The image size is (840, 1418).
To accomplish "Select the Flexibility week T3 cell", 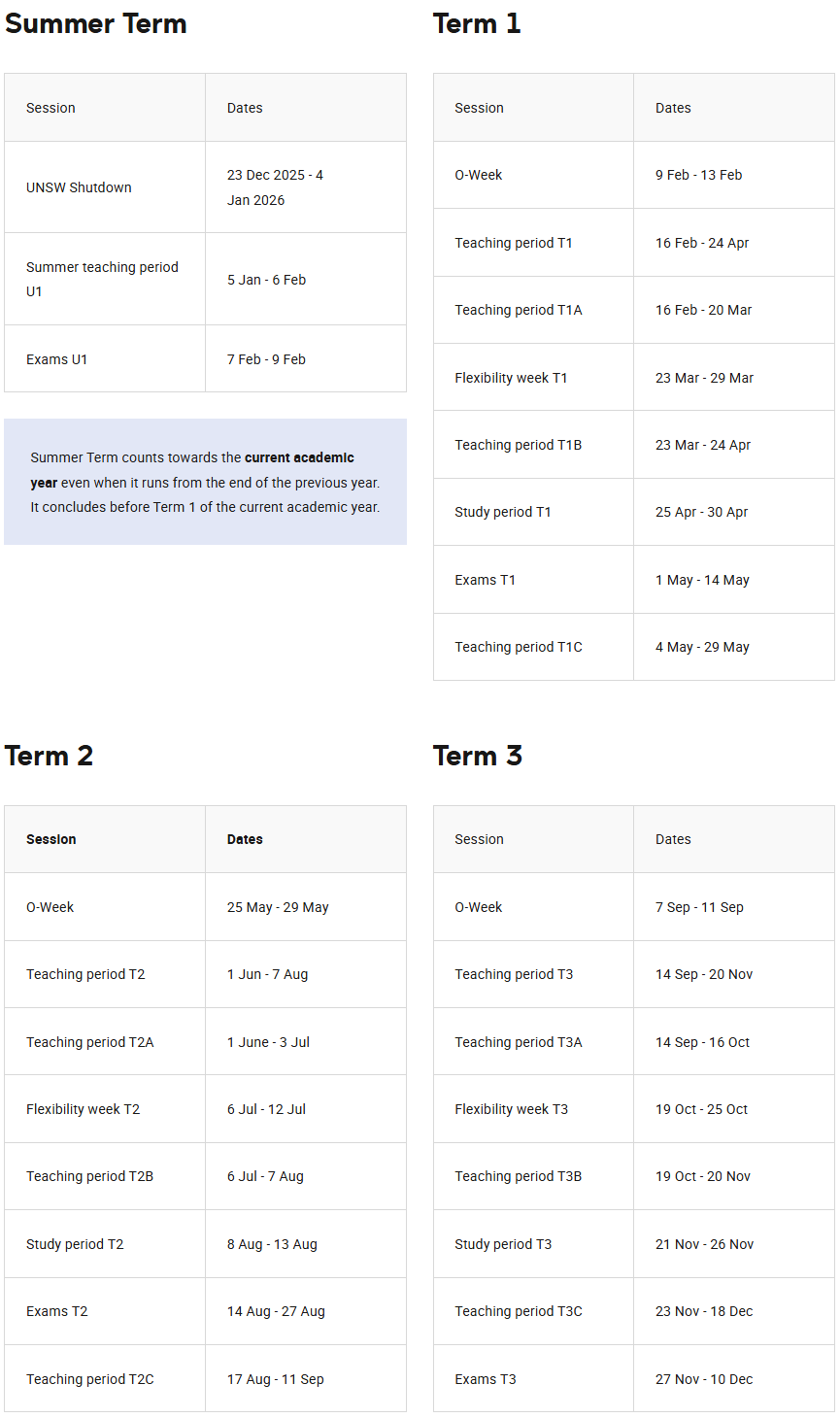I will point(511,1109).
